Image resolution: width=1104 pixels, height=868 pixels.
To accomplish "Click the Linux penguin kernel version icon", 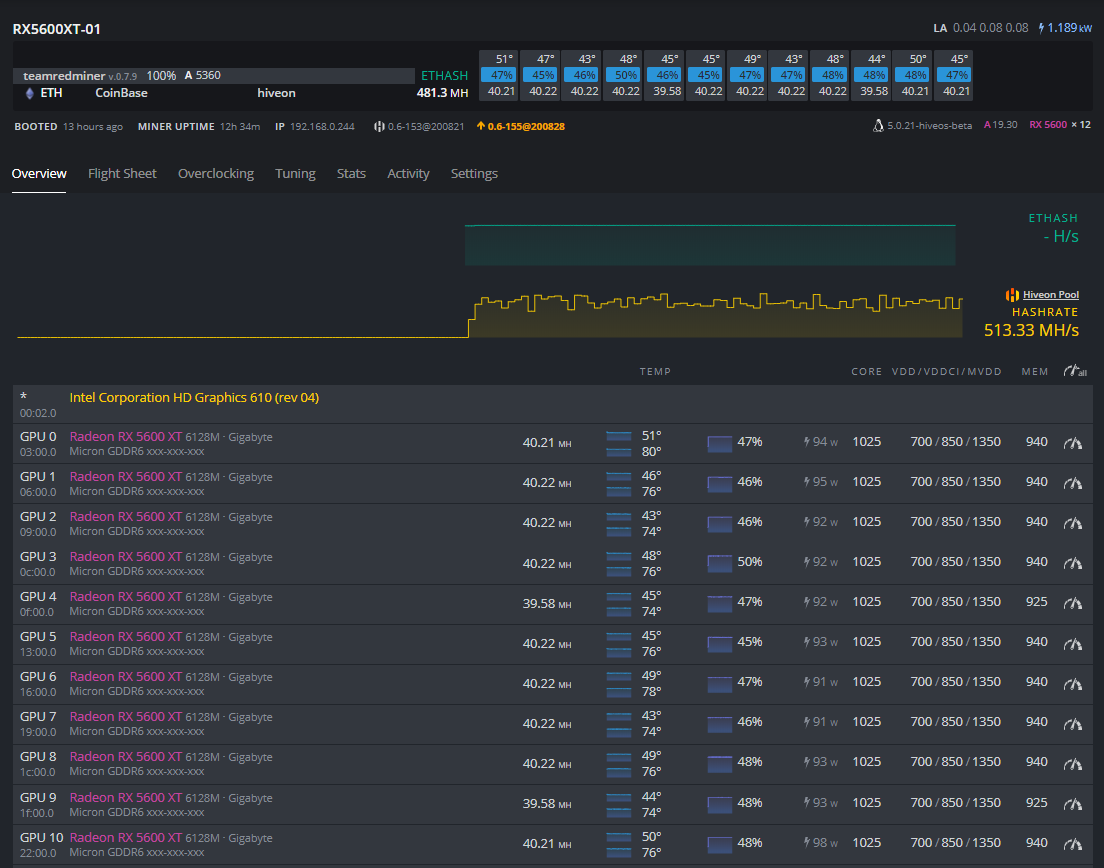I will [878, 126].
